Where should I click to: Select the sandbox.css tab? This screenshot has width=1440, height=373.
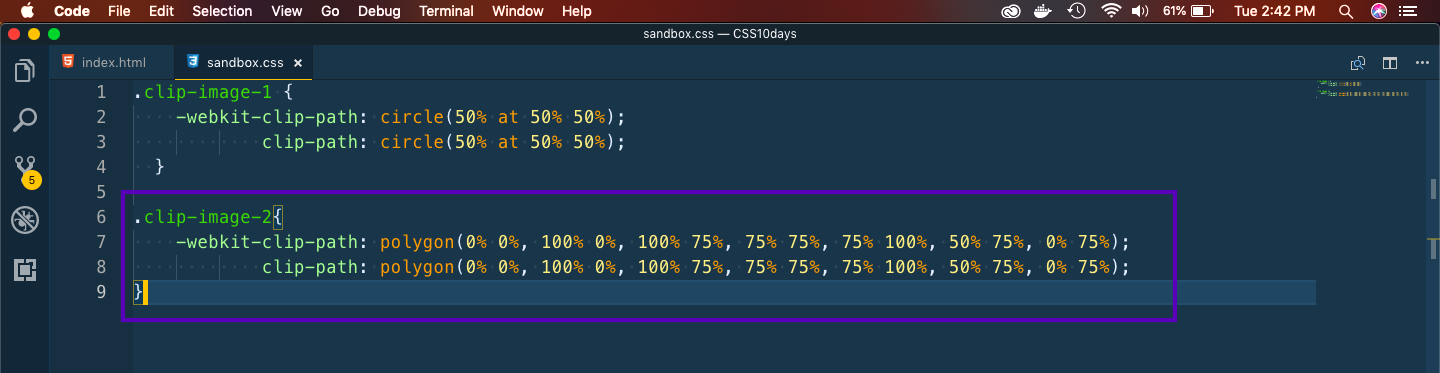[x=244, y=62]
